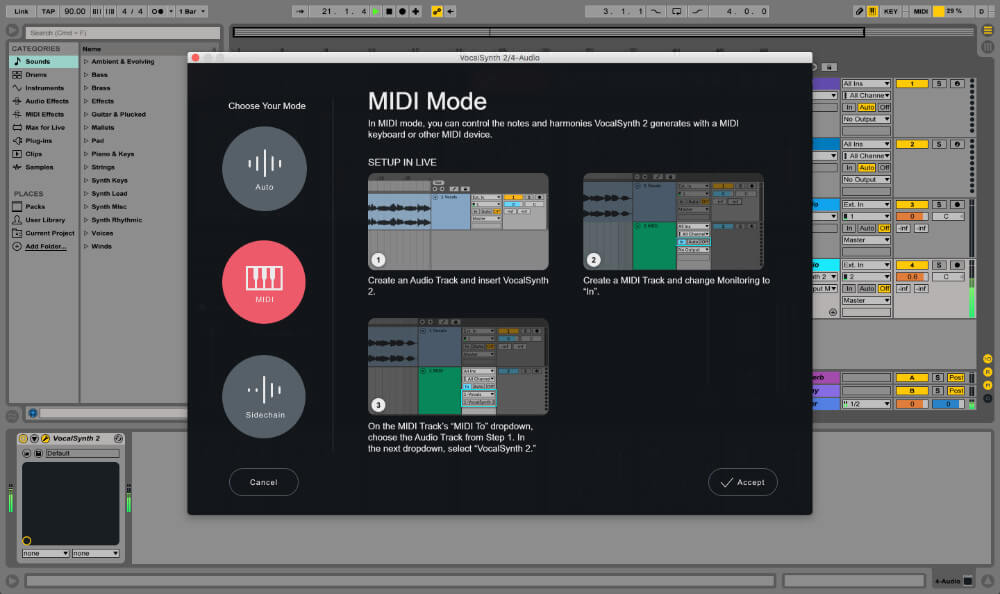The image size is (1000, 594).
Task: Set track 3 monitoring to In
Action: (849, 228)
